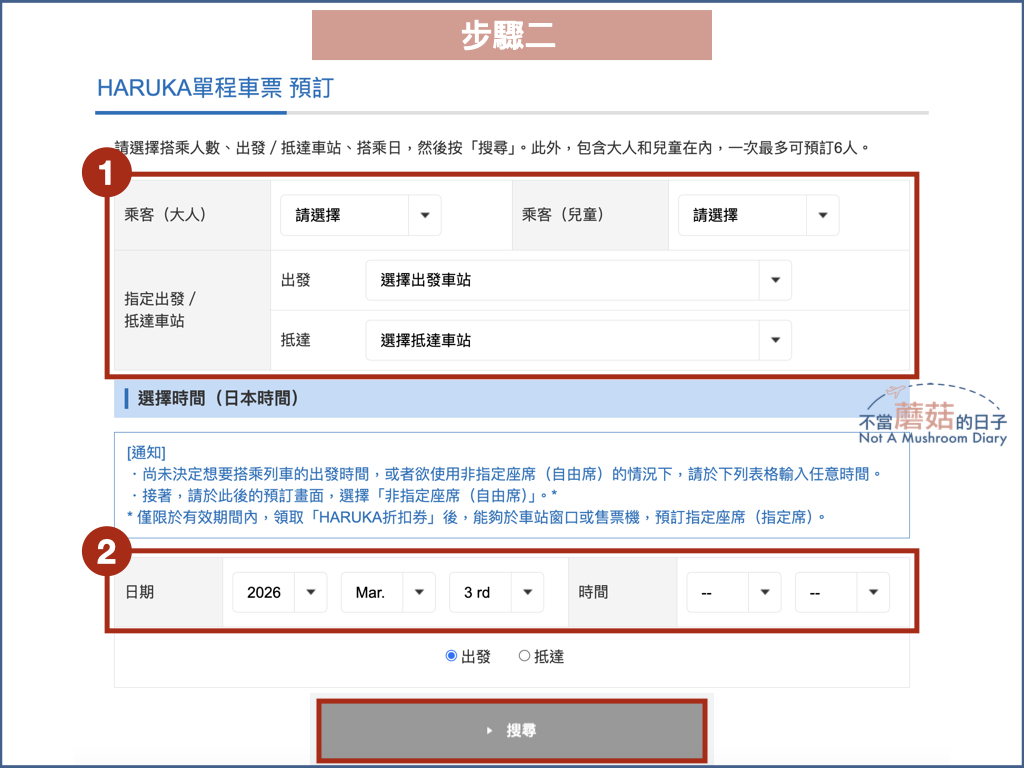The image size is (1024, 768).
Task: Open the adult passenger 請選擇 dropdown
Action: click(x=360, y=215)
